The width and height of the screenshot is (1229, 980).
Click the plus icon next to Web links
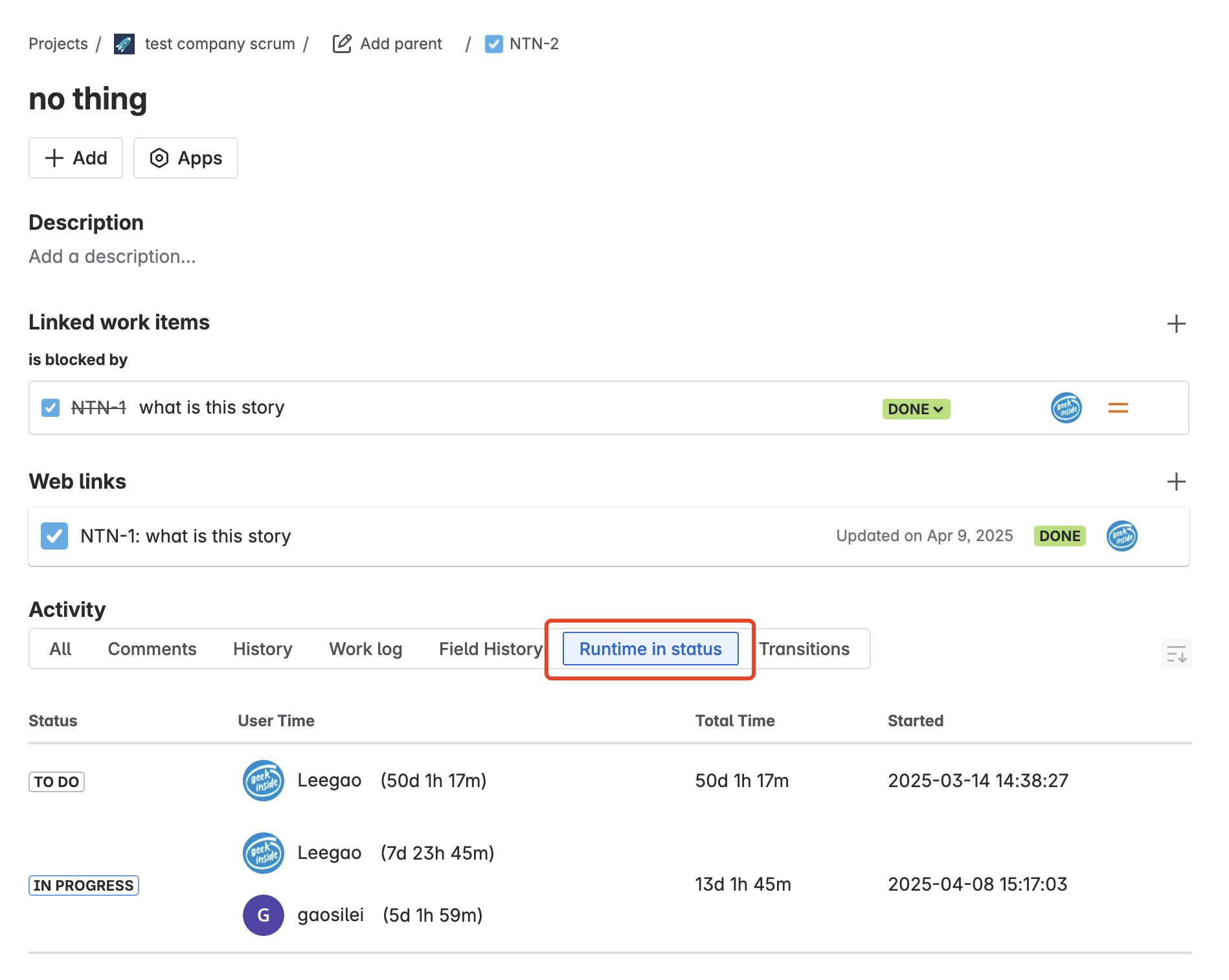tap(1177, 482)
